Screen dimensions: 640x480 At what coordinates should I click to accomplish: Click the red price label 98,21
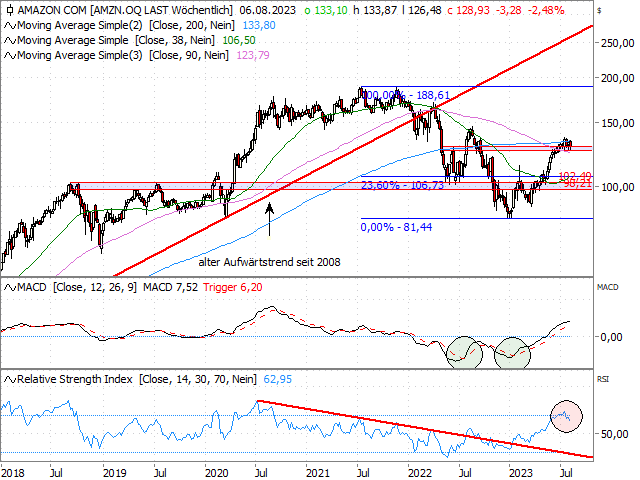click(x=578, y=184)
